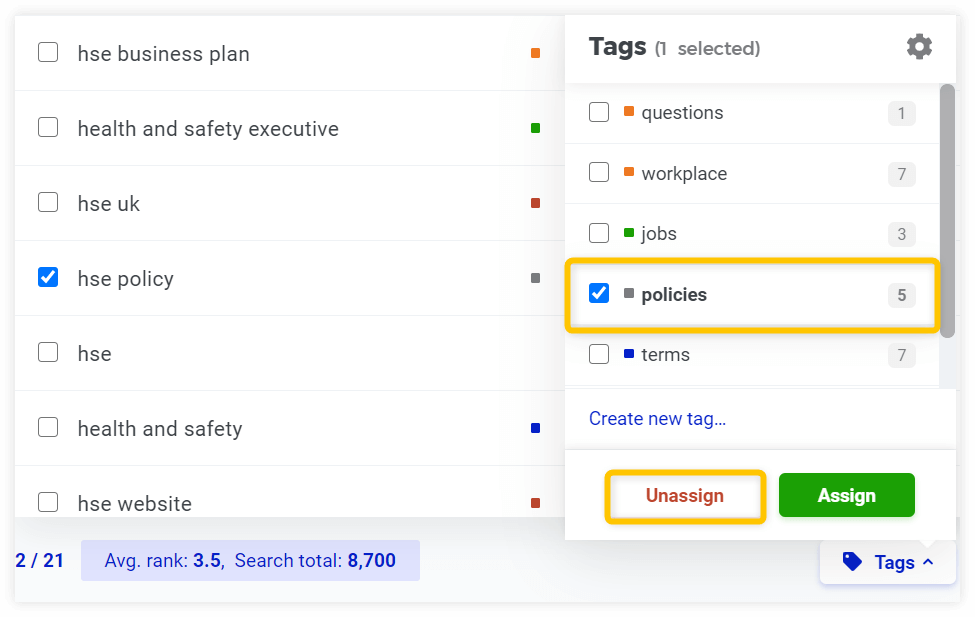The width and height of the screenshot is (975, 617).
Task: Click the green tag dot beside health and safety executive
Action: tap(536, 127)
